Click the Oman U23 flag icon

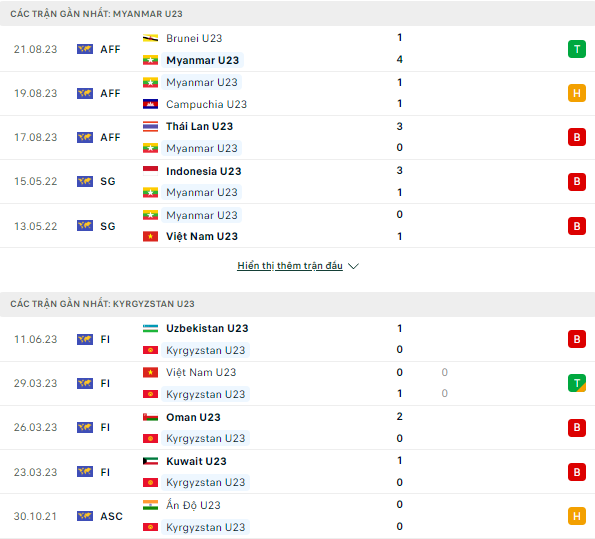[150, 417]
